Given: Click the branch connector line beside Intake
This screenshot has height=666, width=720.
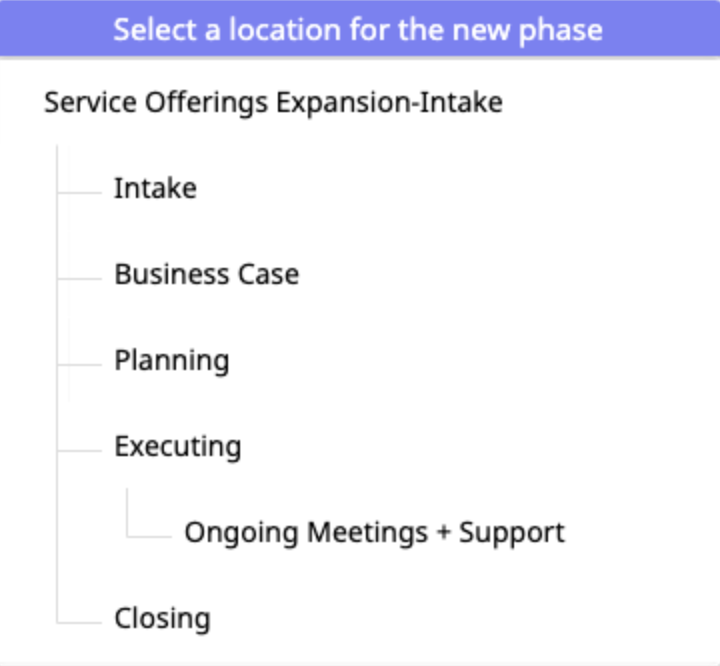Looking at the screenshot, I should click(80, 189).
